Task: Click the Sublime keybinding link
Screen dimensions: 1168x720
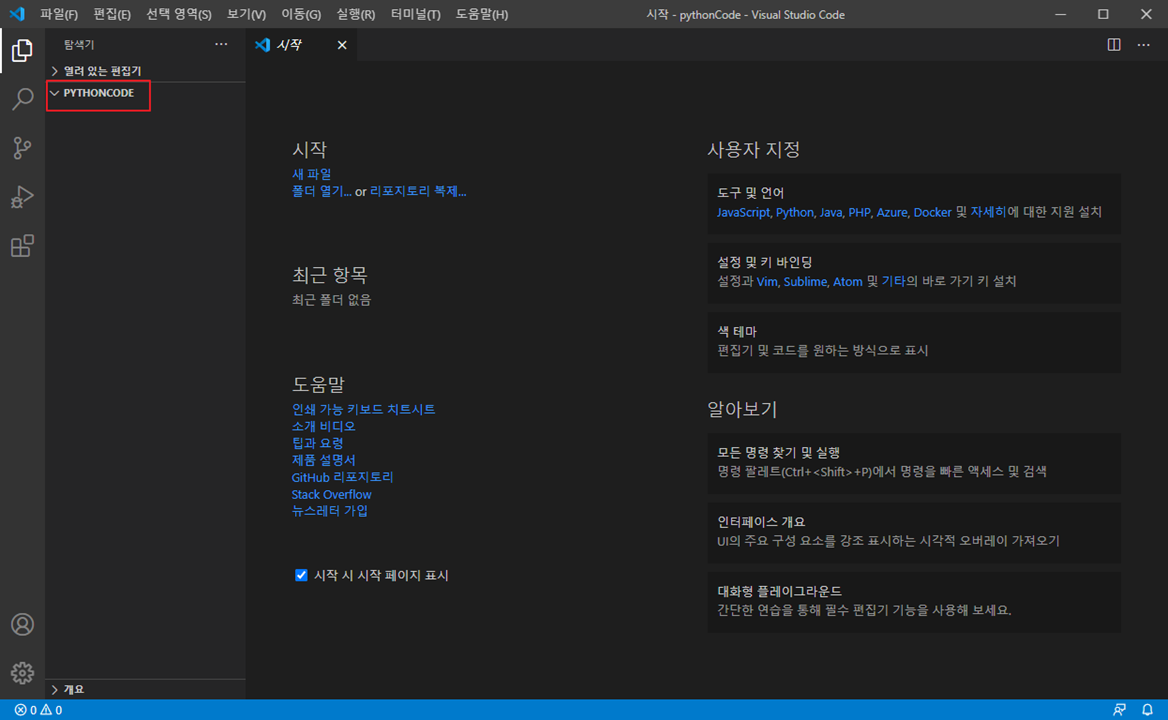Action: 804,281
